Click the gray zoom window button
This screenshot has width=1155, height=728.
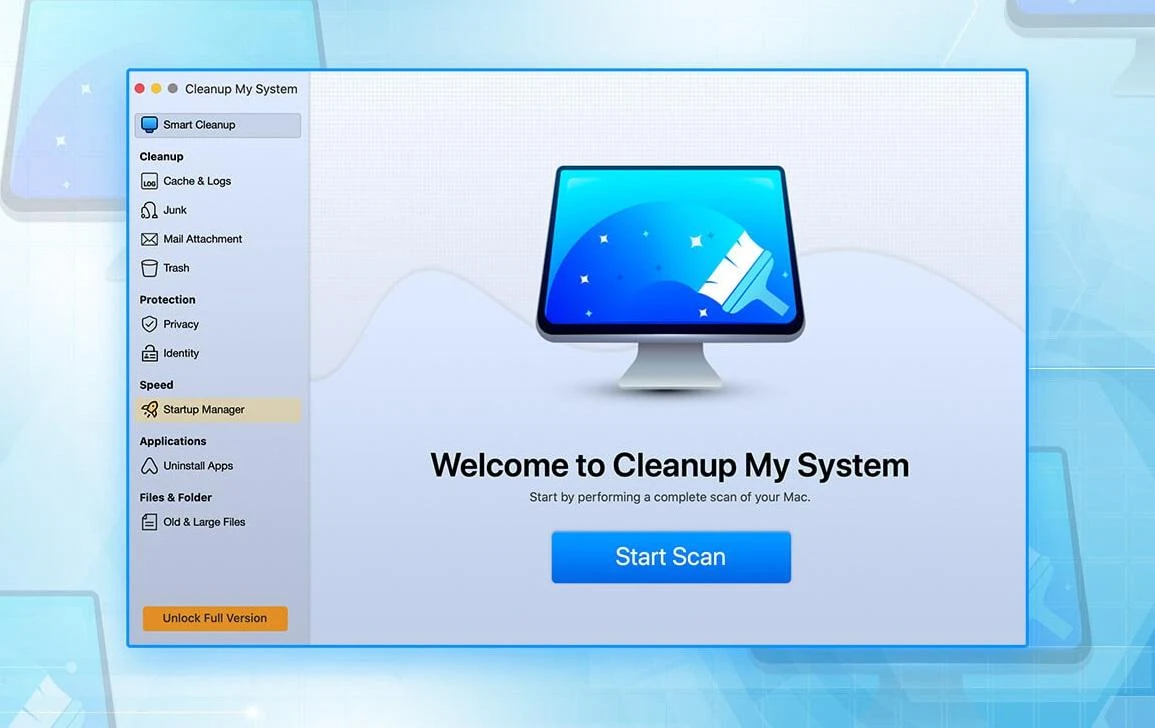pos(172,88)
